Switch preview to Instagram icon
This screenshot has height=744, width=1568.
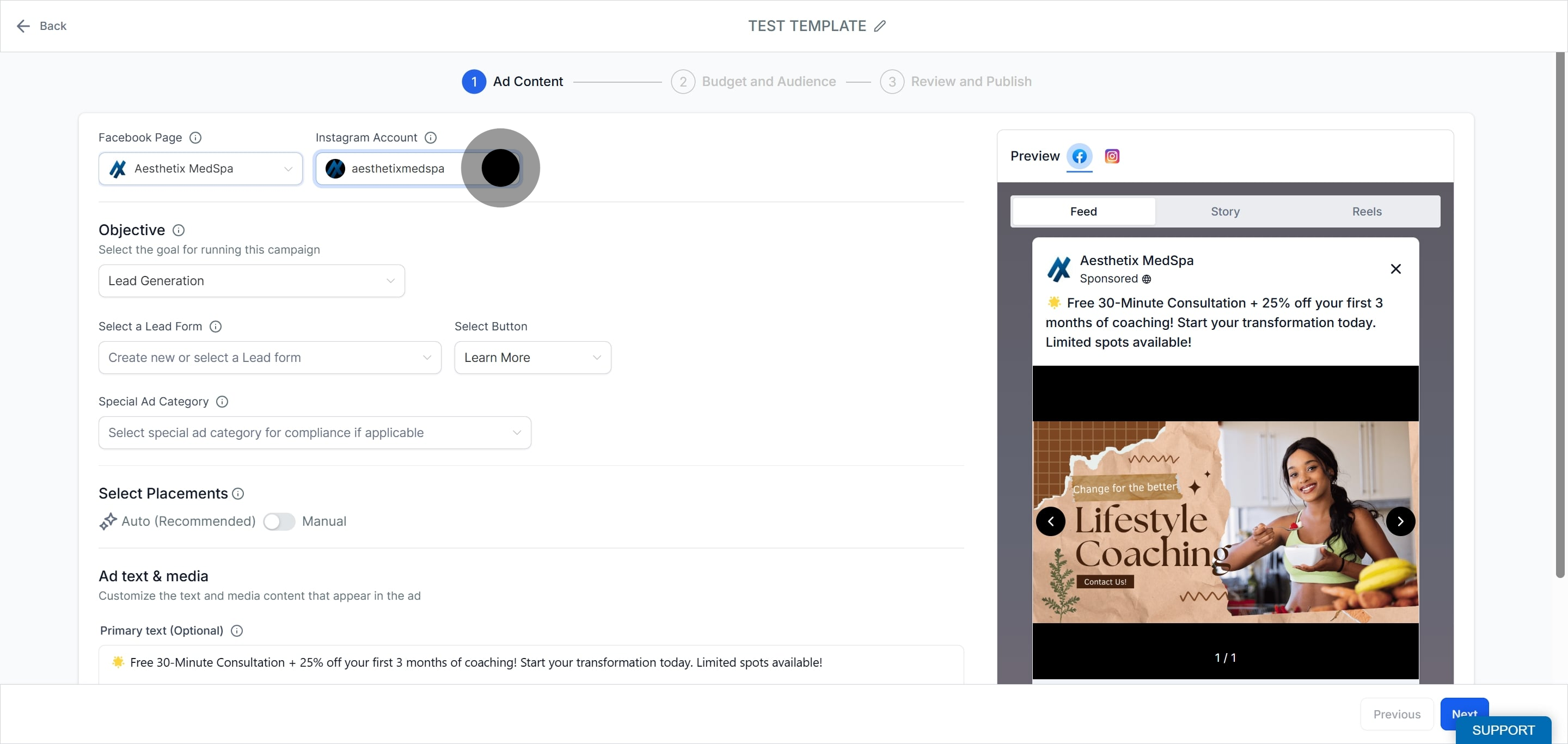tap(1111, 156)
